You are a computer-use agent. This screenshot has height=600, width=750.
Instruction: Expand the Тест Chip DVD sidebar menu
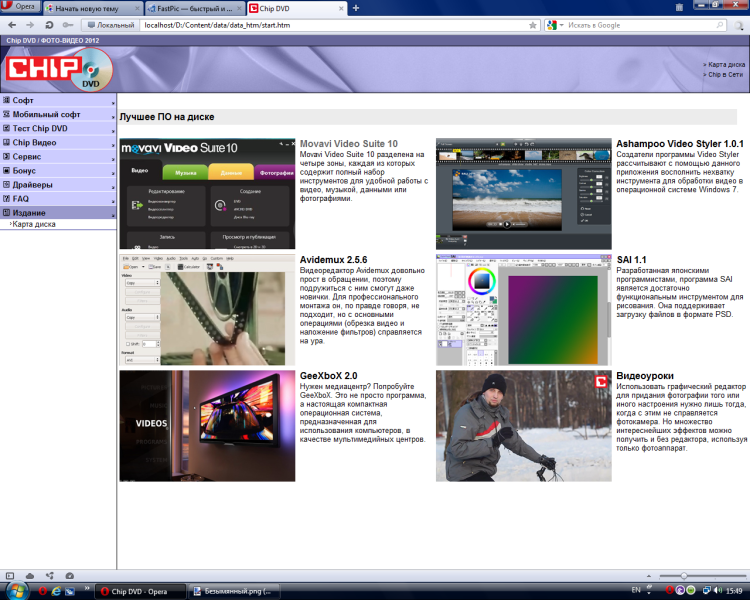coord(58,128)
